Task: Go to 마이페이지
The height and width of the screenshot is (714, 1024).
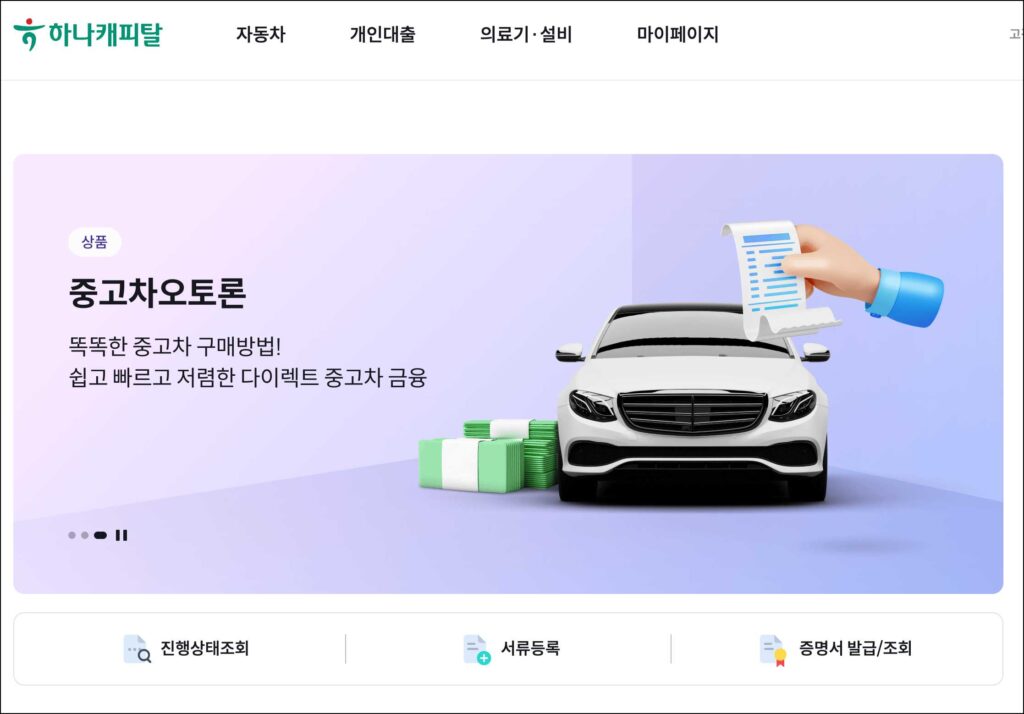Action: point(678,34)
